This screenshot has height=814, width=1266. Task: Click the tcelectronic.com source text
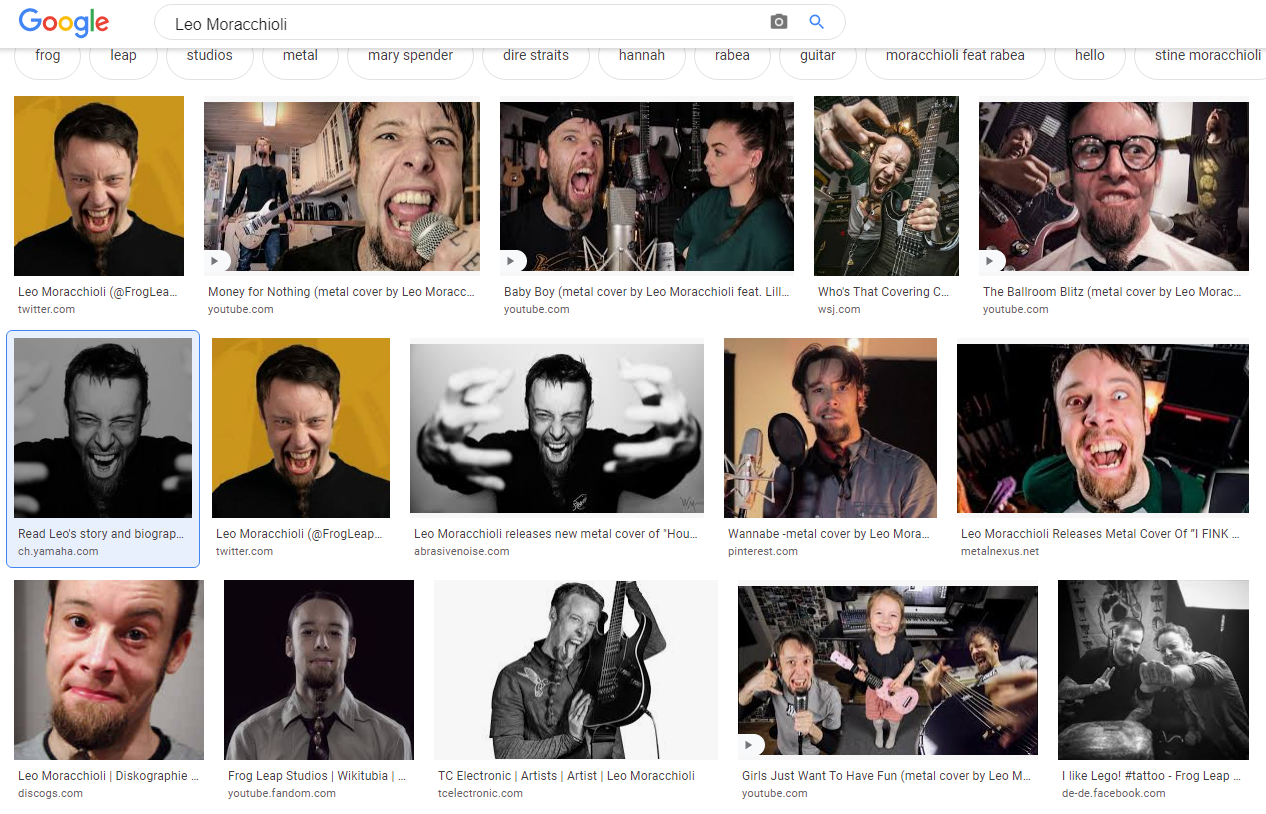480,794
